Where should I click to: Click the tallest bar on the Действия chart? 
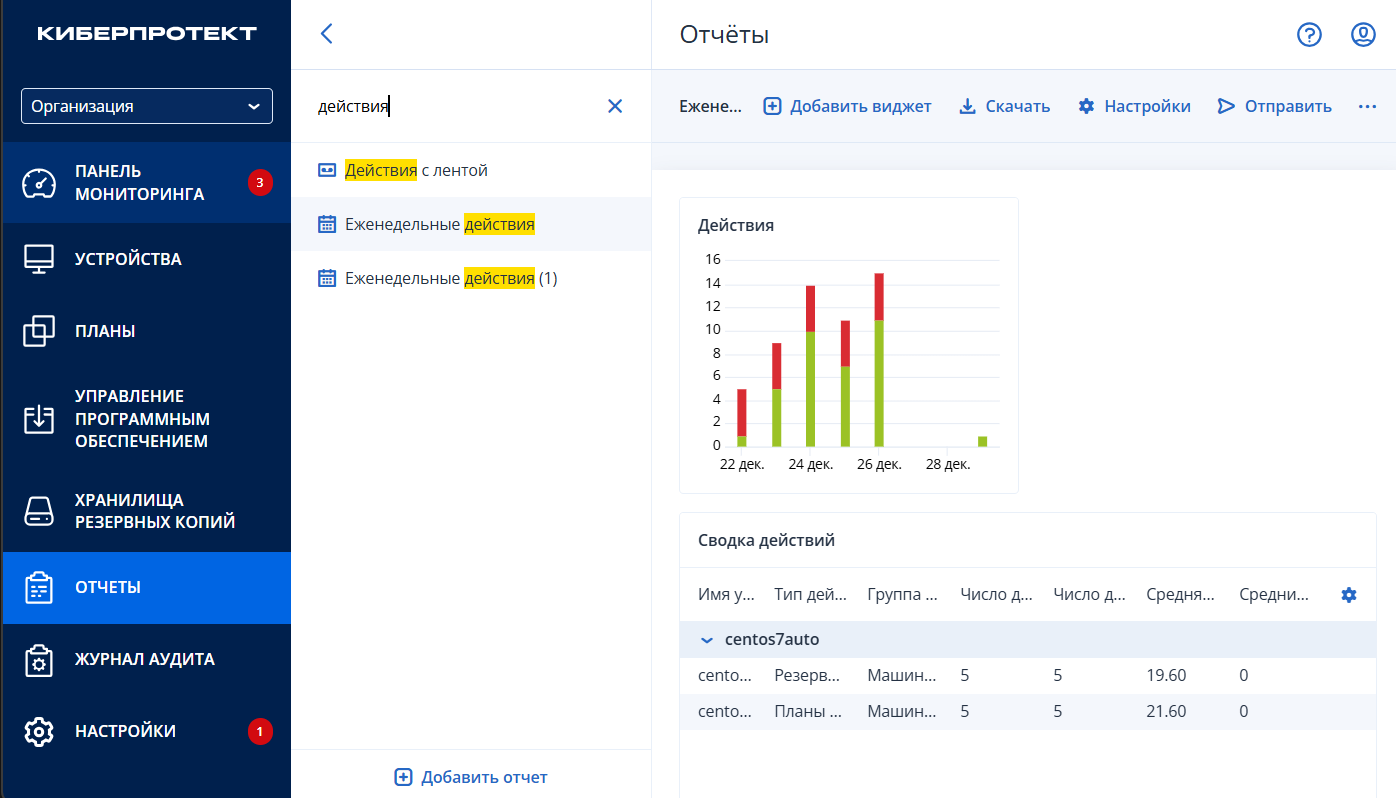[879, 360]
